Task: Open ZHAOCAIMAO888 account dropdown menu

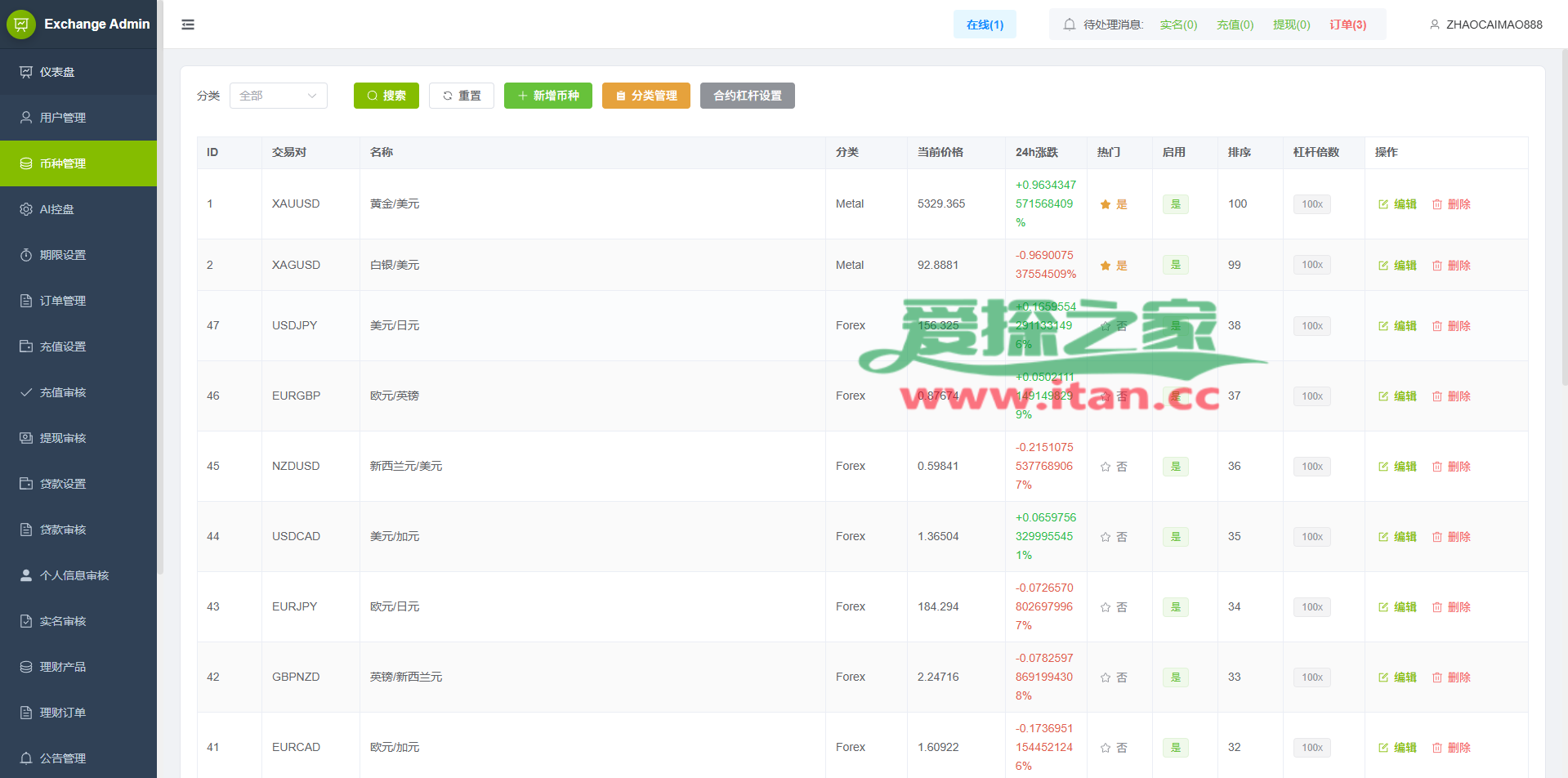Action: 1494,25
